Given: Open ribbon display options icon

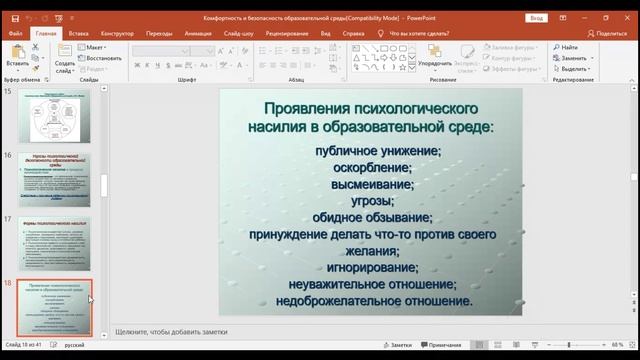Looking at the screenshot, I should pyautogui.click(x=563, y=18).
